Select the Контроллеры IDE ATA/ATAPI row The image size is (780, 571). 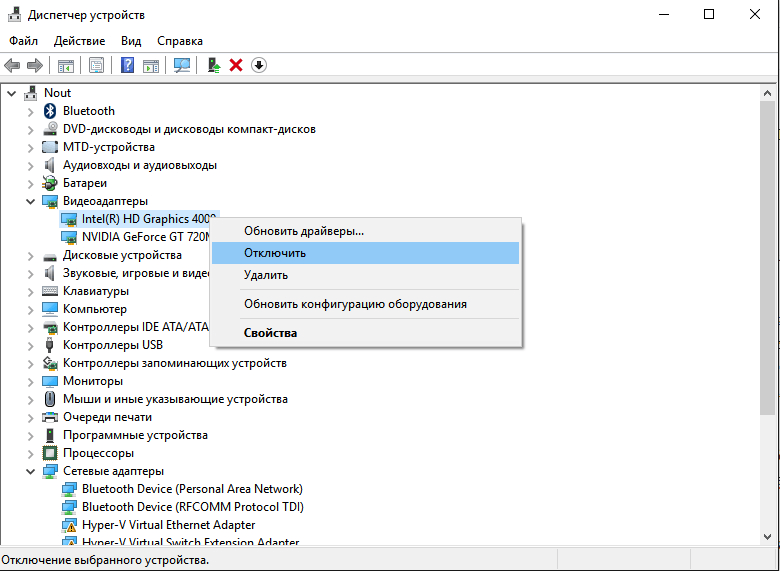point(135,327)
